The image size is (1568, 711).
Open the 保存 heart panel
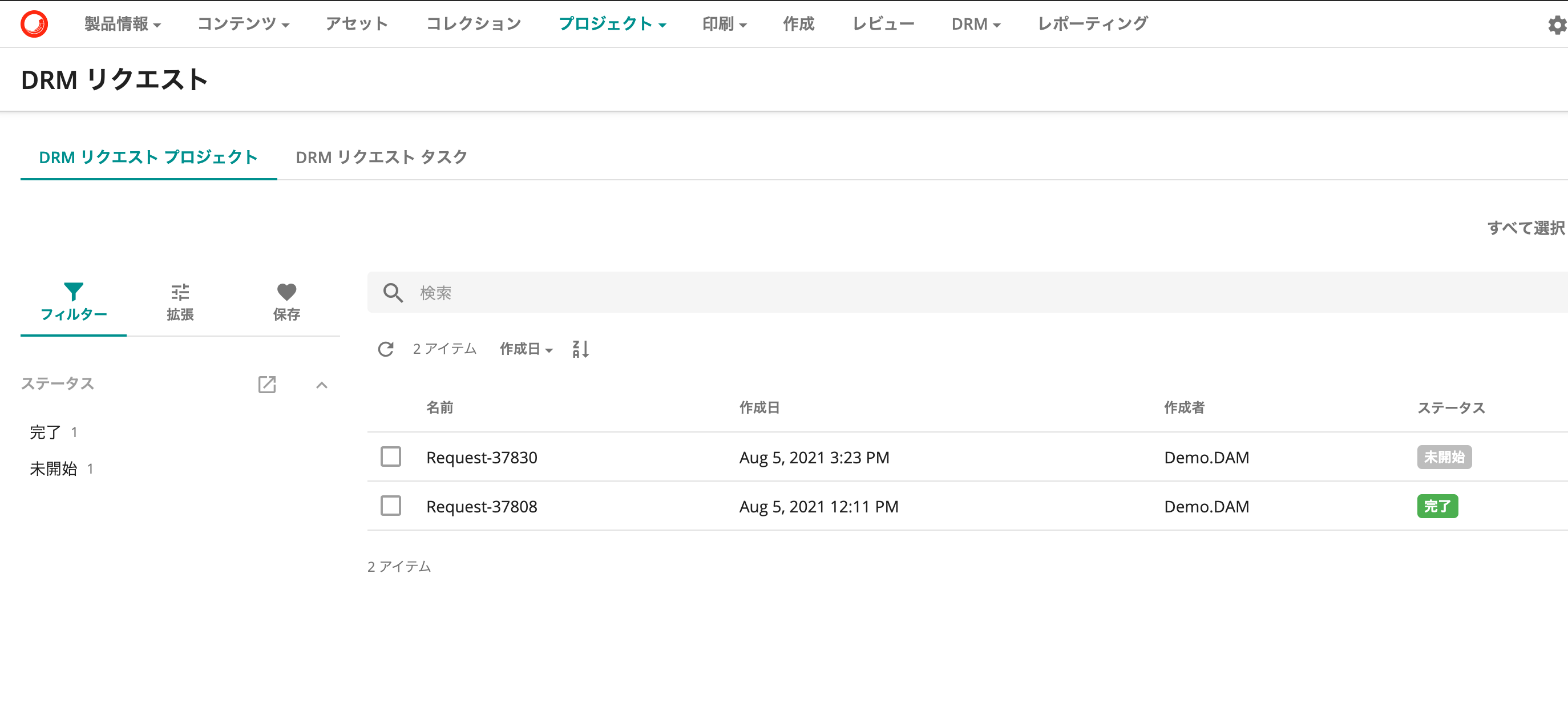[286, 302]
